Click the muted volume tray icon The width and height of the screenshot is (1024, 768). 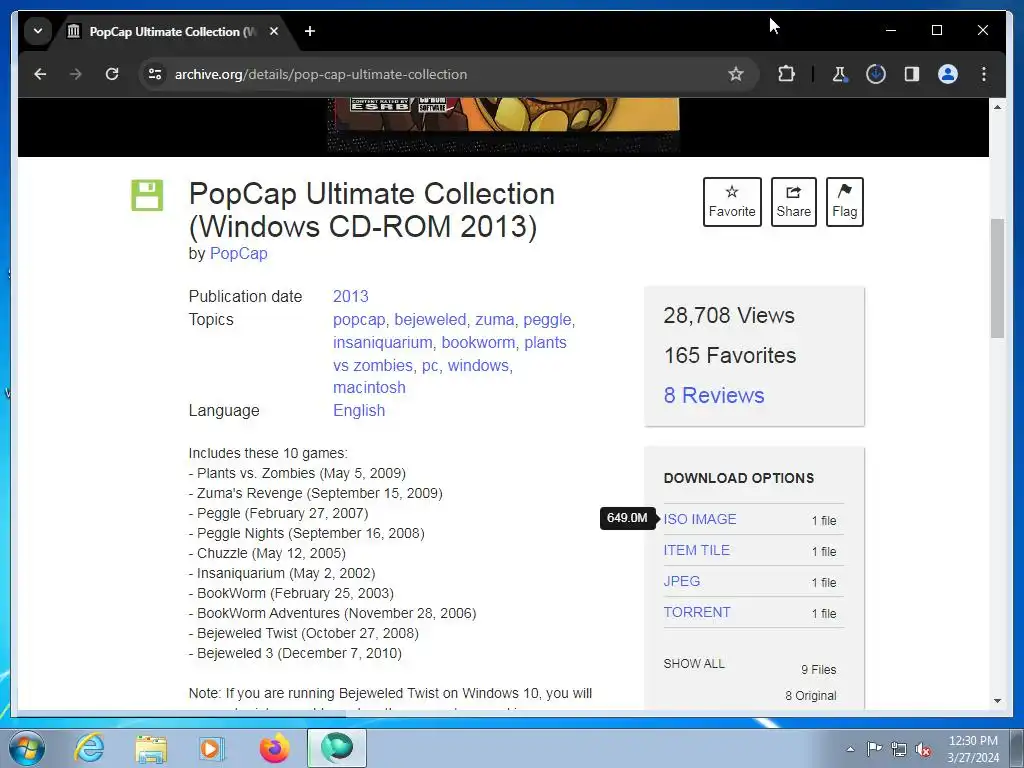(923, 749)
